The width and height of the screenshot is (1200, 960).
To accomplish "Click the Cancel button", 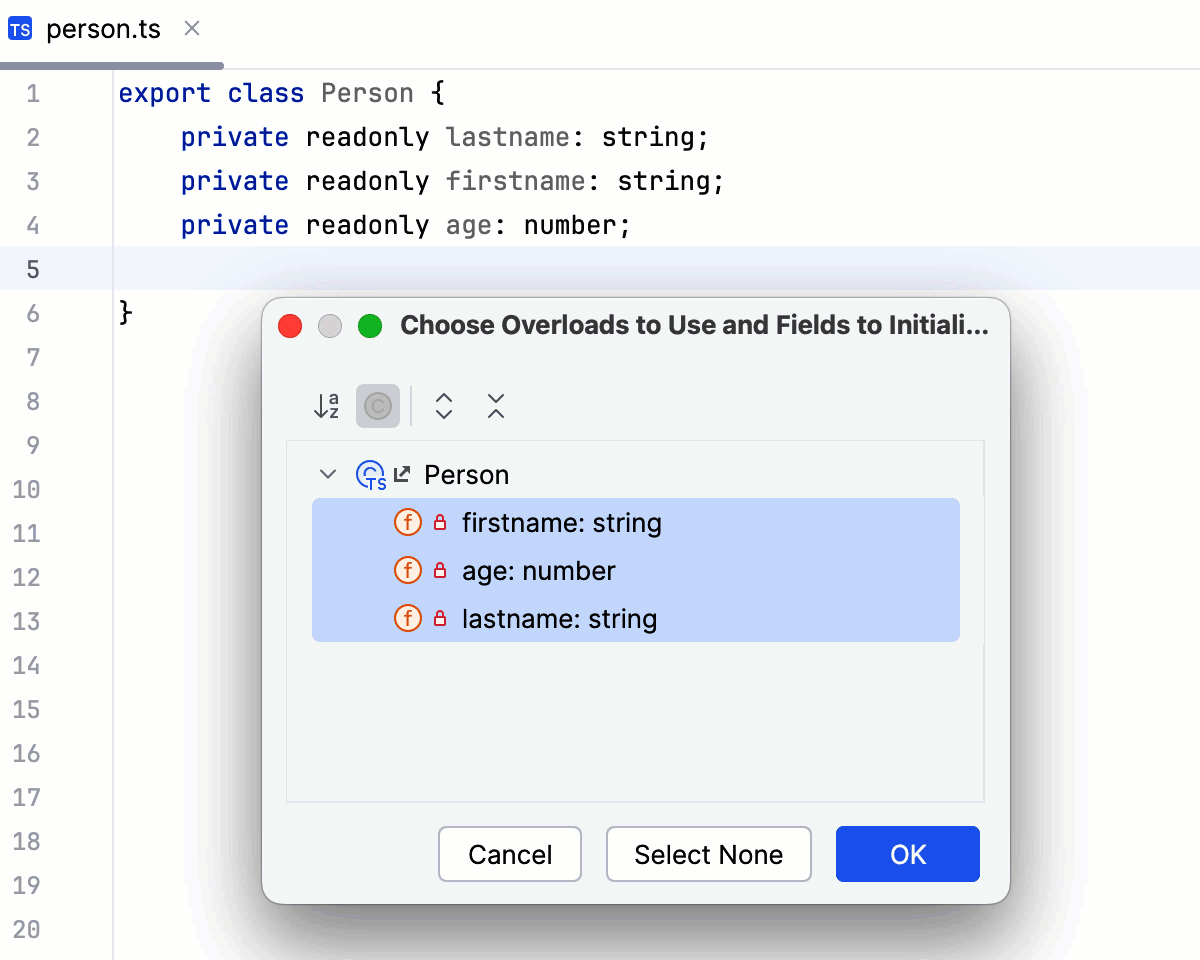I will 510,854.
